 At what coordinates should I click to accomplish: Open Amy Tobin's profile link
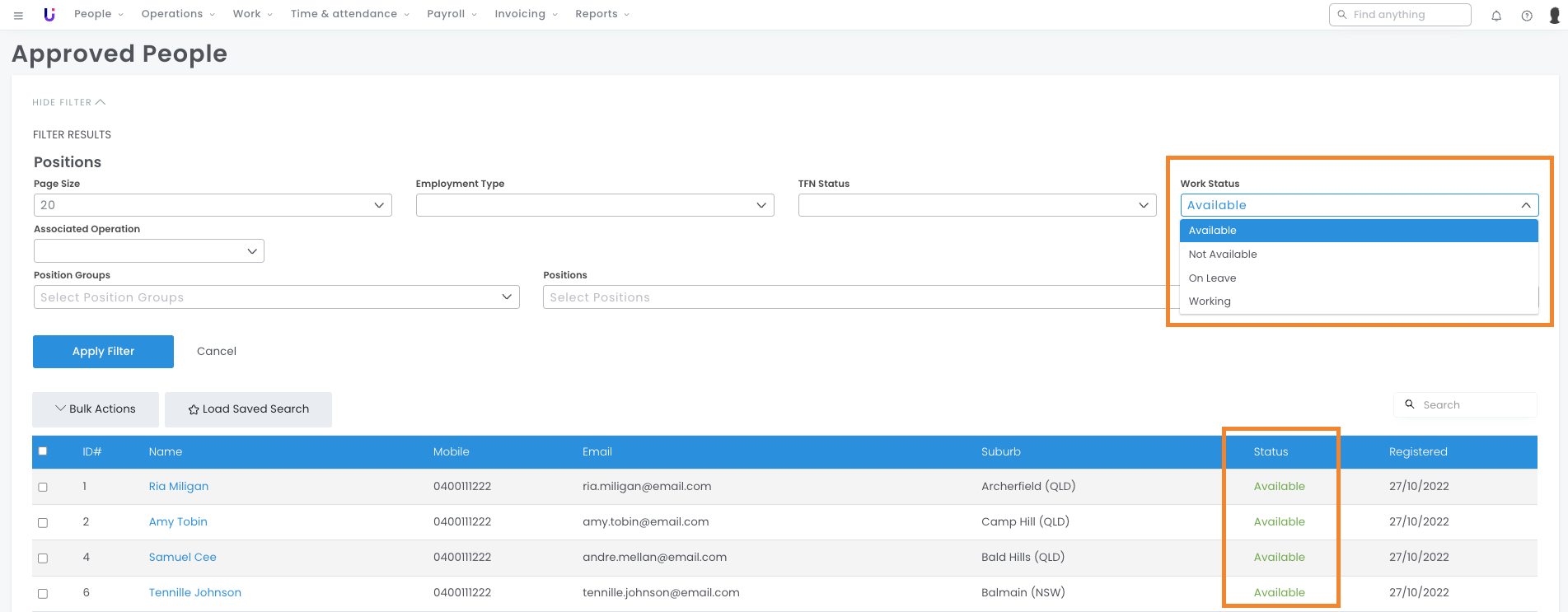coord(178,521)
